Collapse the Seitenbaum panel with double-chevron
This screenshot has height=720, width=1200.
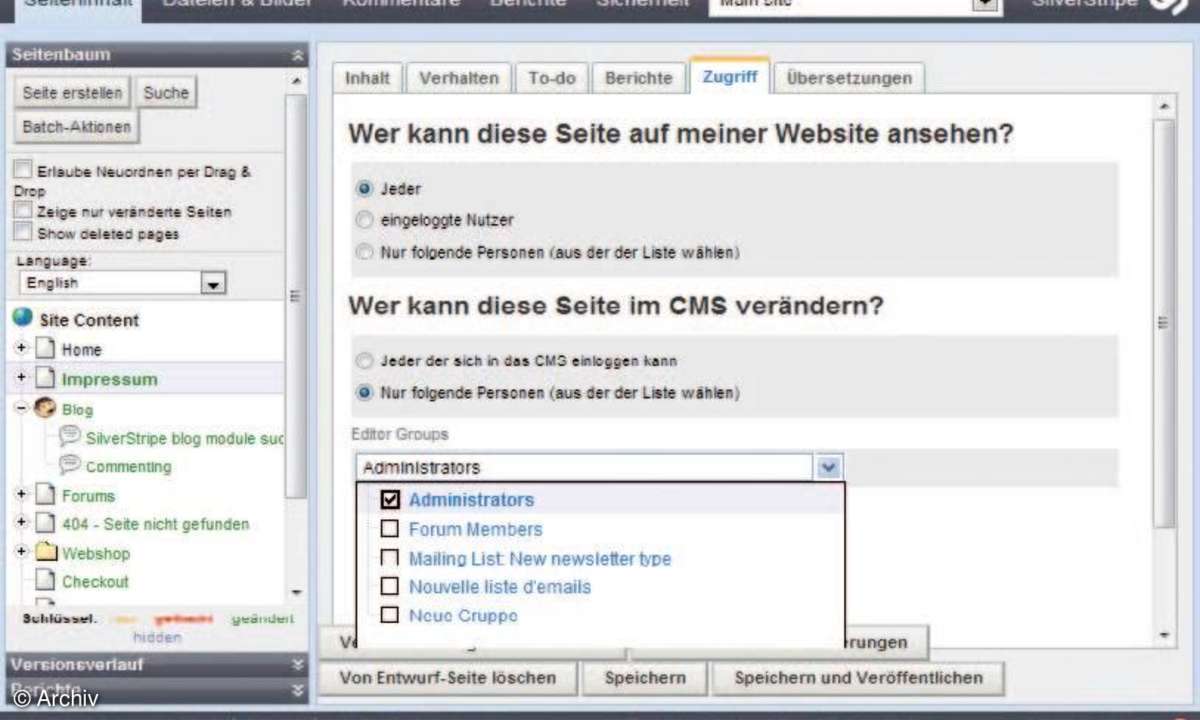(x=297, y=55)
